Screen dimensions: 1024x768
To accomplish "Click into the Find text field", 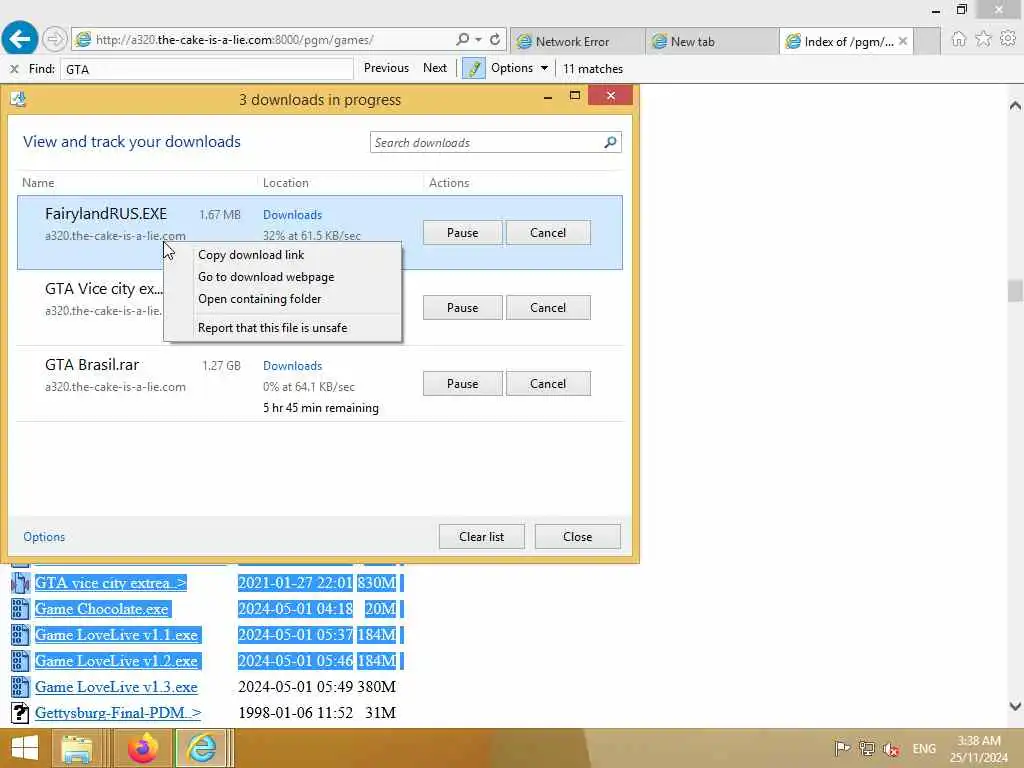I will coord(207,69).
